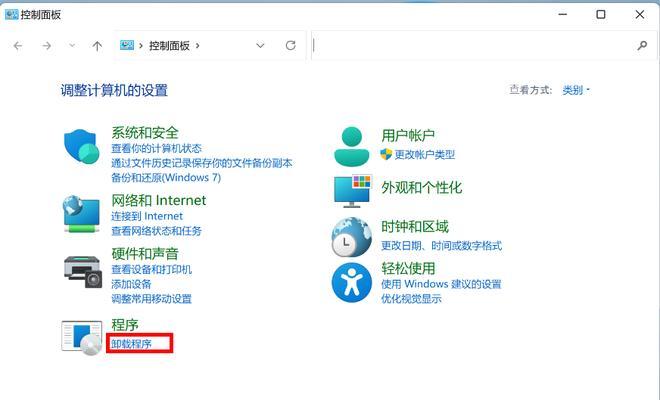Click the 卸载程序 link
Viewport: 660px width, 400px height.
click(131, 344)
